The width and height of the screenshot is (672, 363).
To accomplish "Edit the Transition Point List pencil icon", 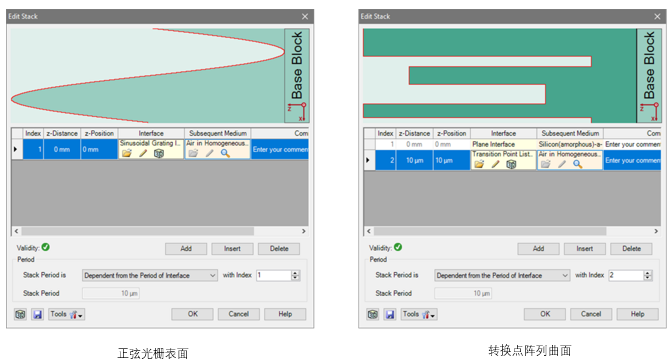I will (x=495, y=164).
